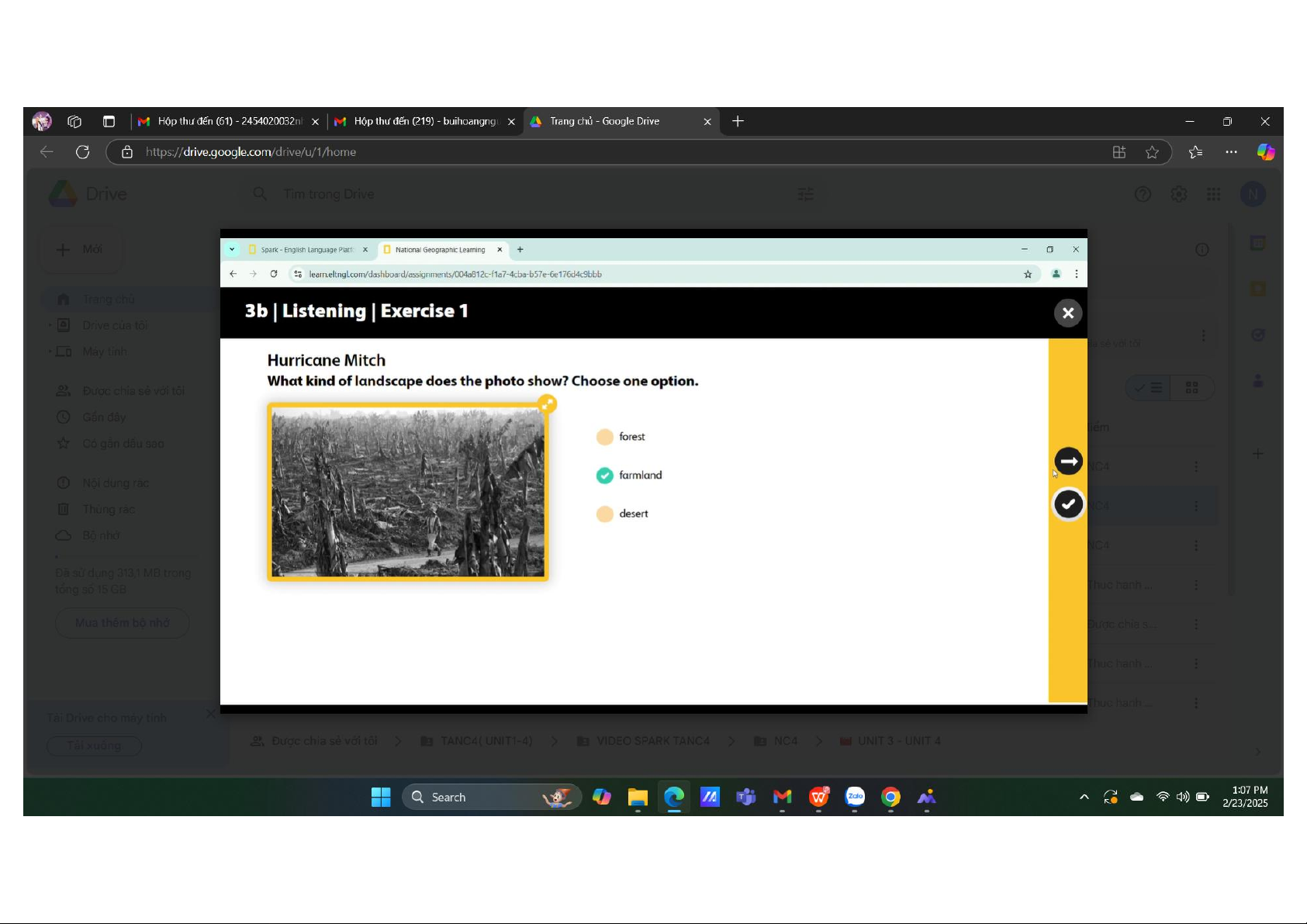Viewport: 1307px width, 924px height.
Task: Switch to the Hộp thư đến (219) tab
Action: [x=424, y=121]
